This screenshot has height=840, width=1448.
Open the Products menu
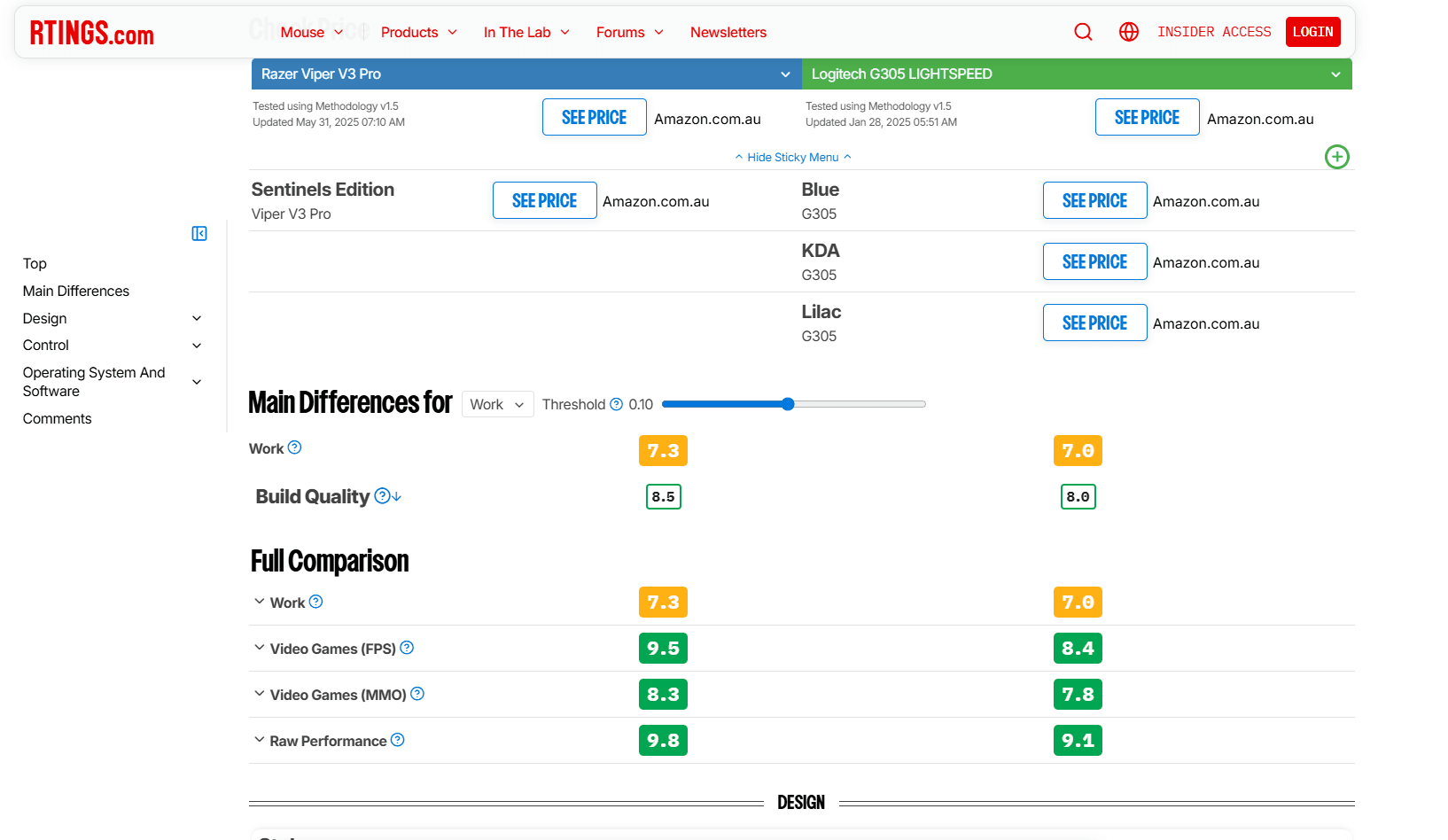pos(419,32)
